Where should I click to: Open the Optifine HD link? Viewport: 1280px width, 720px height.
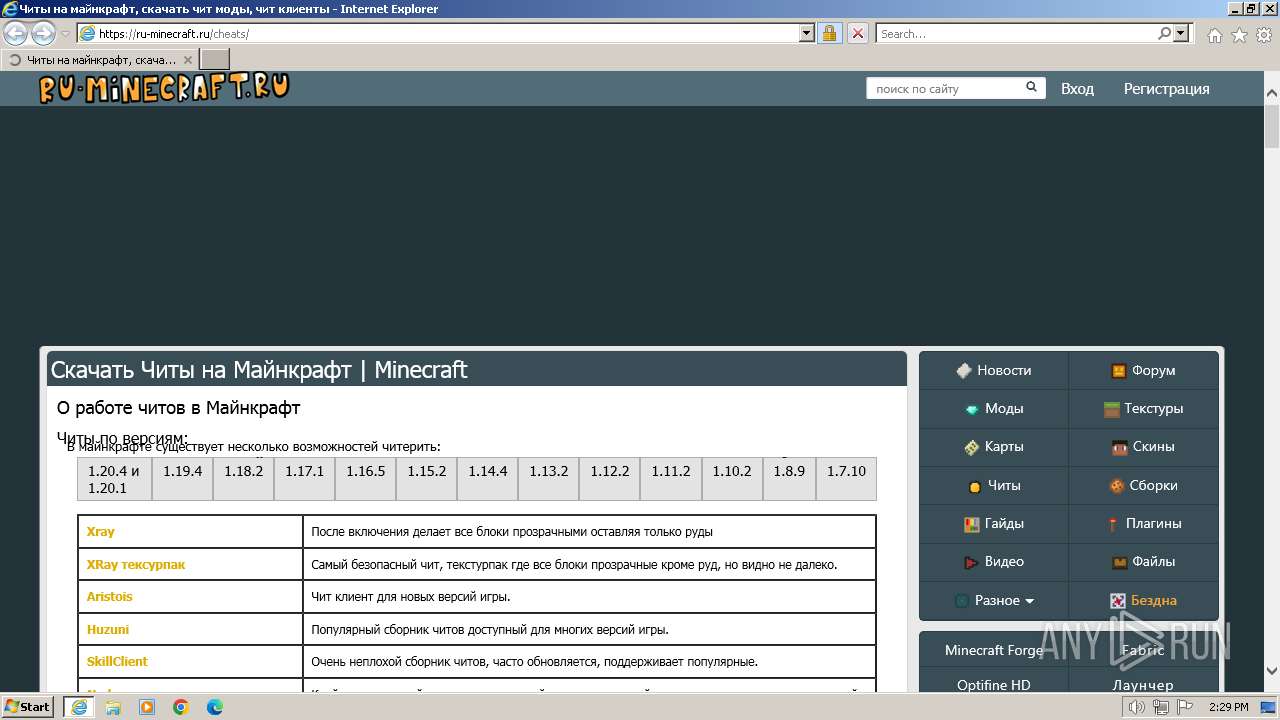[994, 685]
